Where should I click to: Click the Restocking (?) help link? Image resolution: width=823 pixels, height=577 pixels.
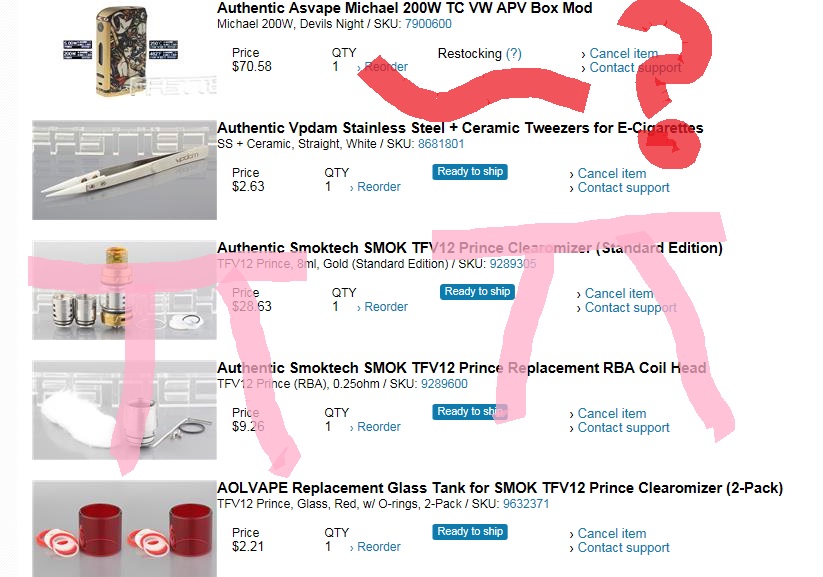tap(513, 54)
